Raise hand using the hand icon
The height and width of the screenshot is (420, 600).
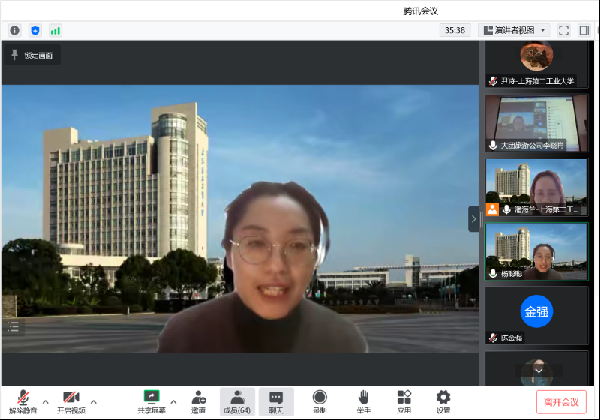(364, 398)
